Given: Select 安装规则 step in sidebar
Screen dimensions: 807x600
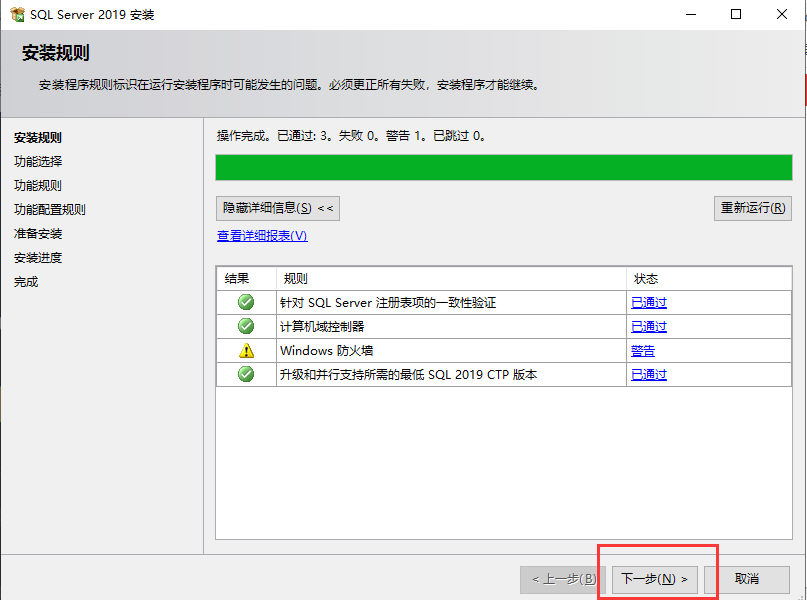Looking at the screenshot, I should point(38,137).
